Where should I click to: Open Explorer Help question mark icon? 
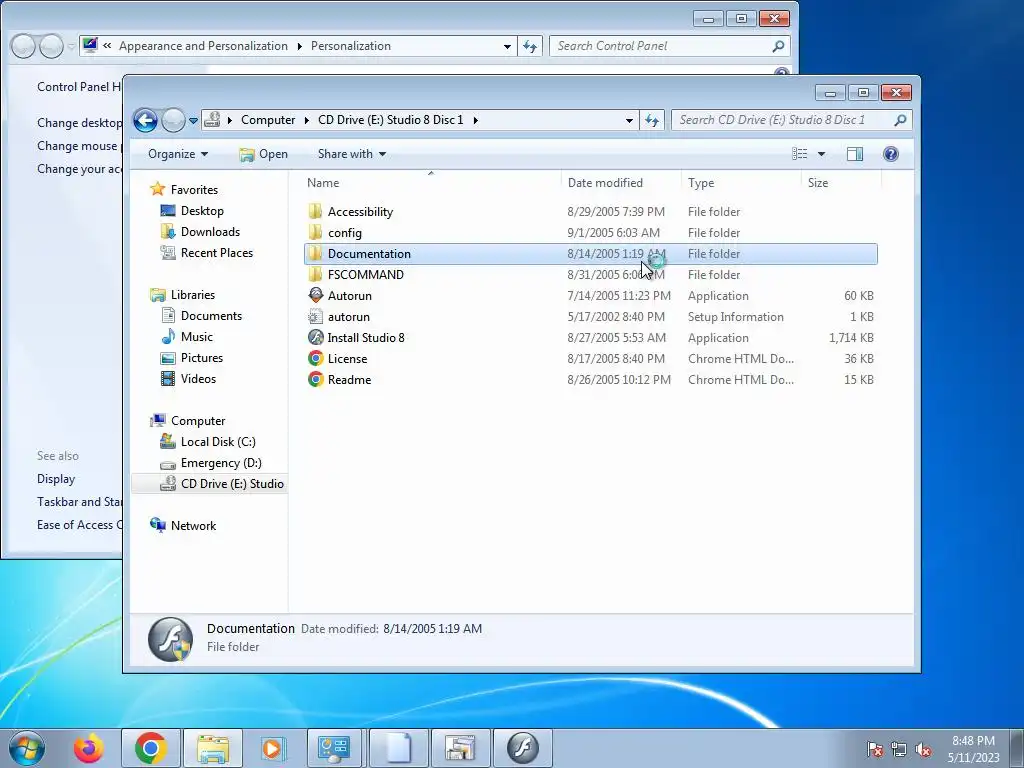tap(891, 154)
